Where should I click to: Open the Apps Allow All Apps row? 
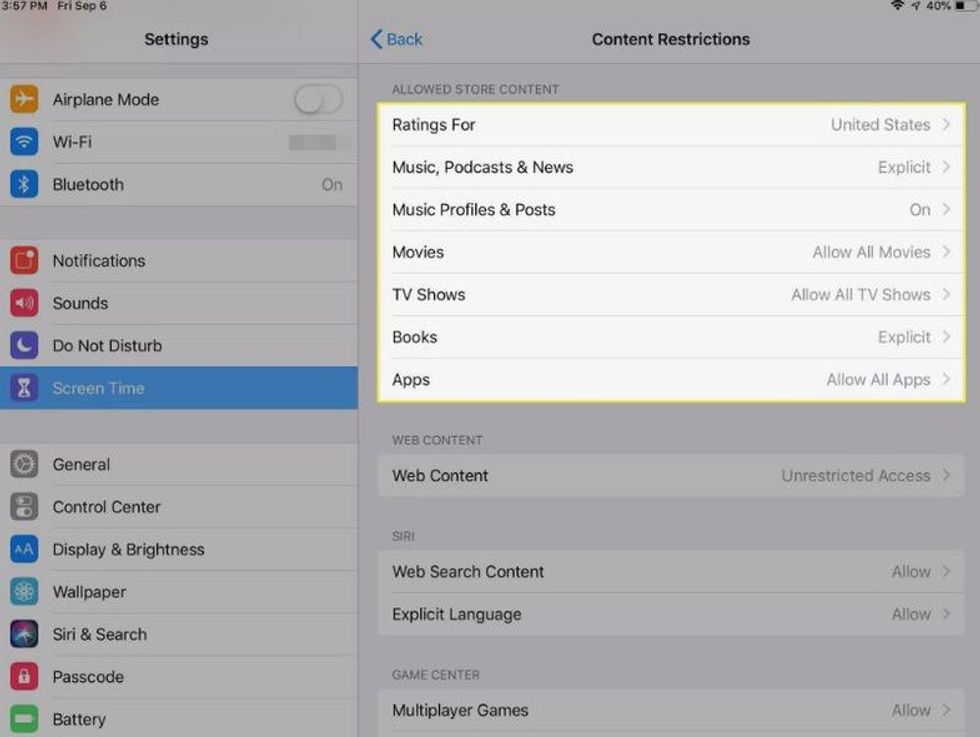click(x=670, y=380)
